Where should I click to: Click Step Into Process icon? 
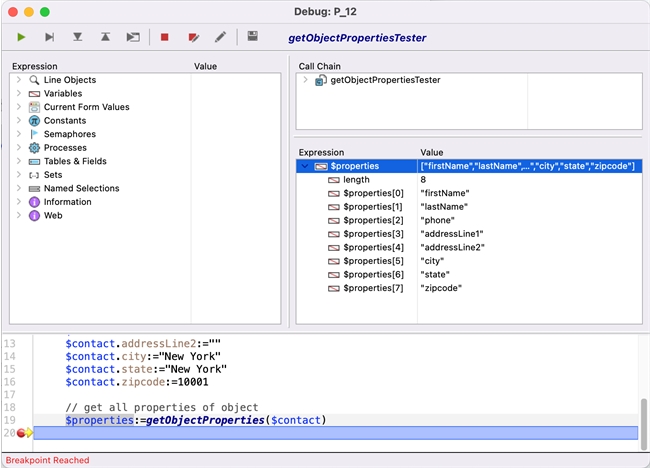pyautogui.click(x=133, y=37)
